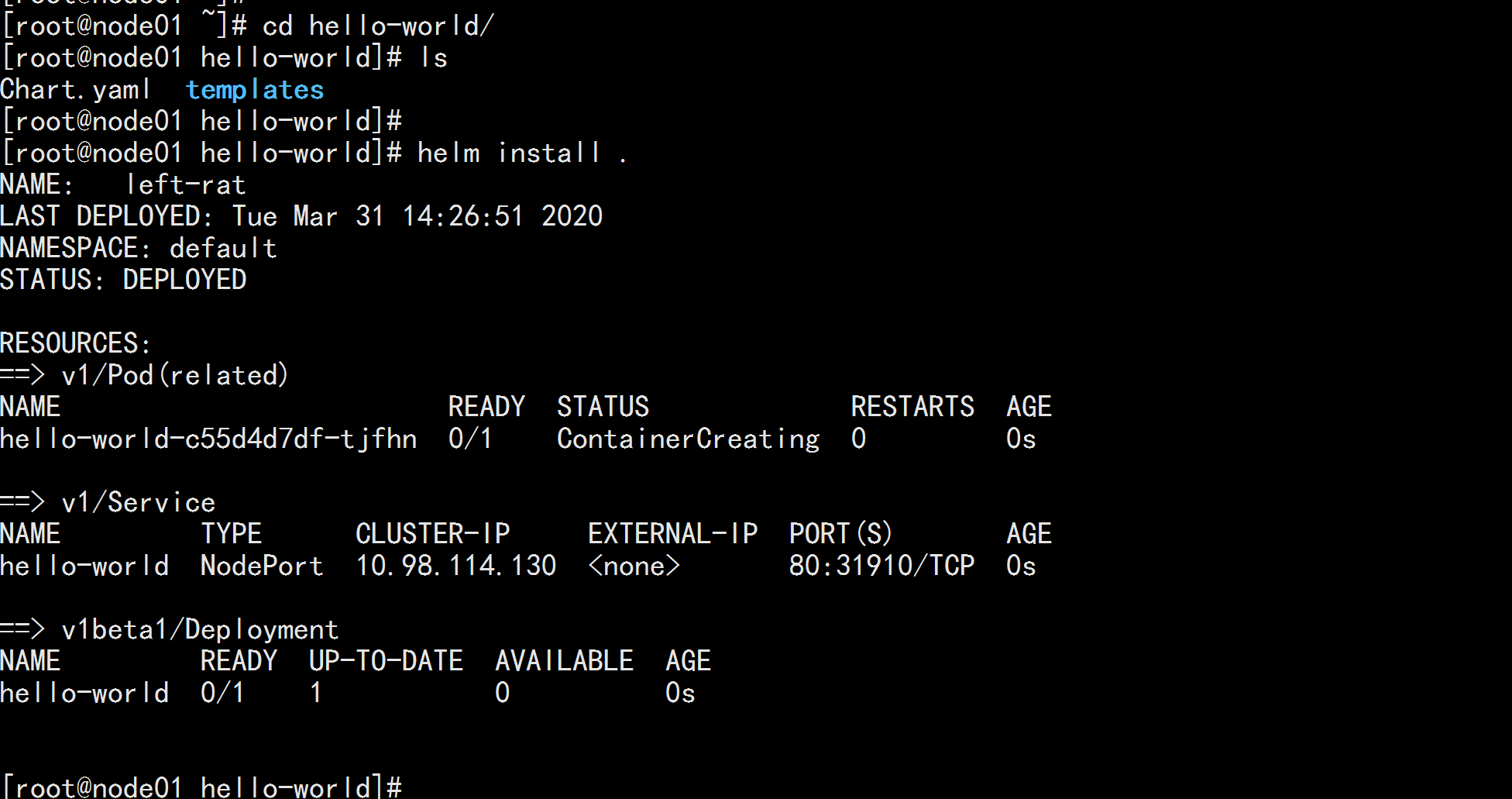Click the 'STATUS: DEPLOYED' line
This screenshot has height=799, width=1512.
tap(123, 280)
